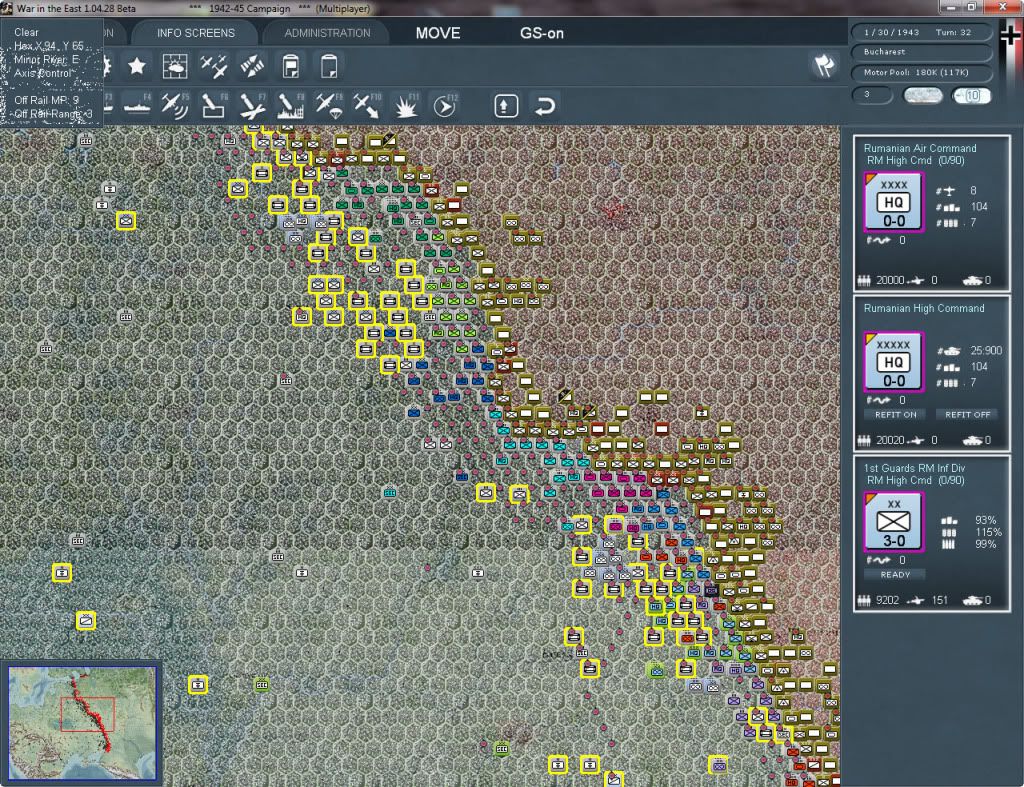This screenshot has width=1024, height=787.
Task: Click the field showing number 3
Action: [872, 95]
